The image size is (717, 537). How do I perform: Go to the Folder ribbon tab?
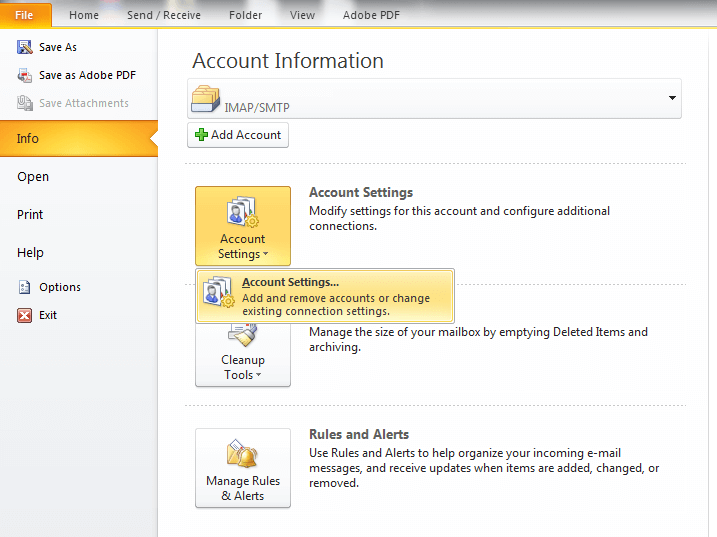pos(245,15)
